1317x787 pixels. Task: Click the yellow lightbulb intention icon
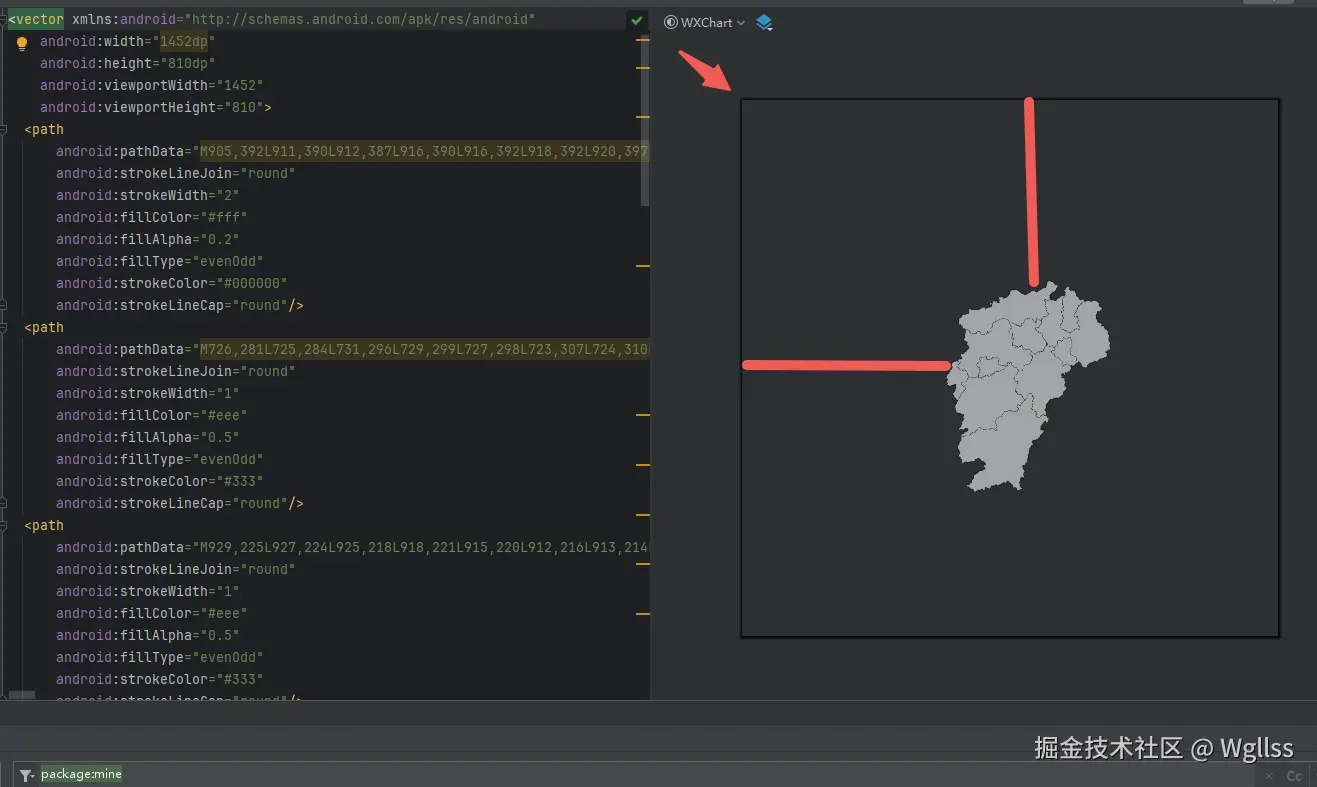click(22, 43)
